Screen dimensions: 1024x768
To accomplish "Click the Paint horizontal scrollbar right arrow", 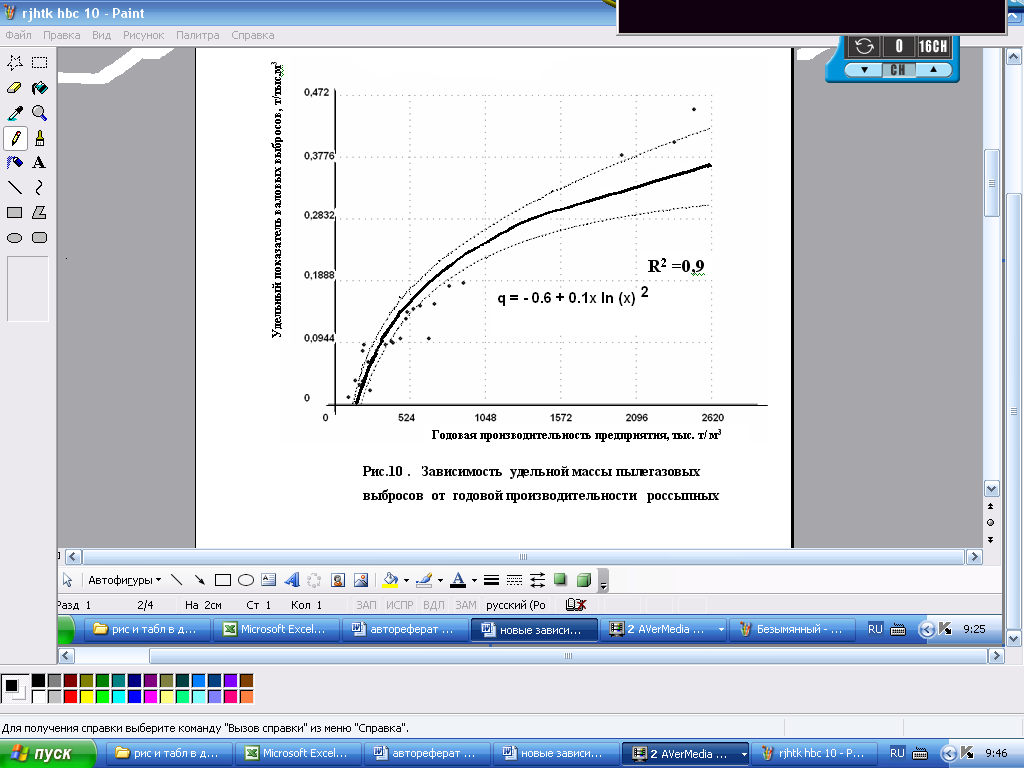I will (996, 656).
